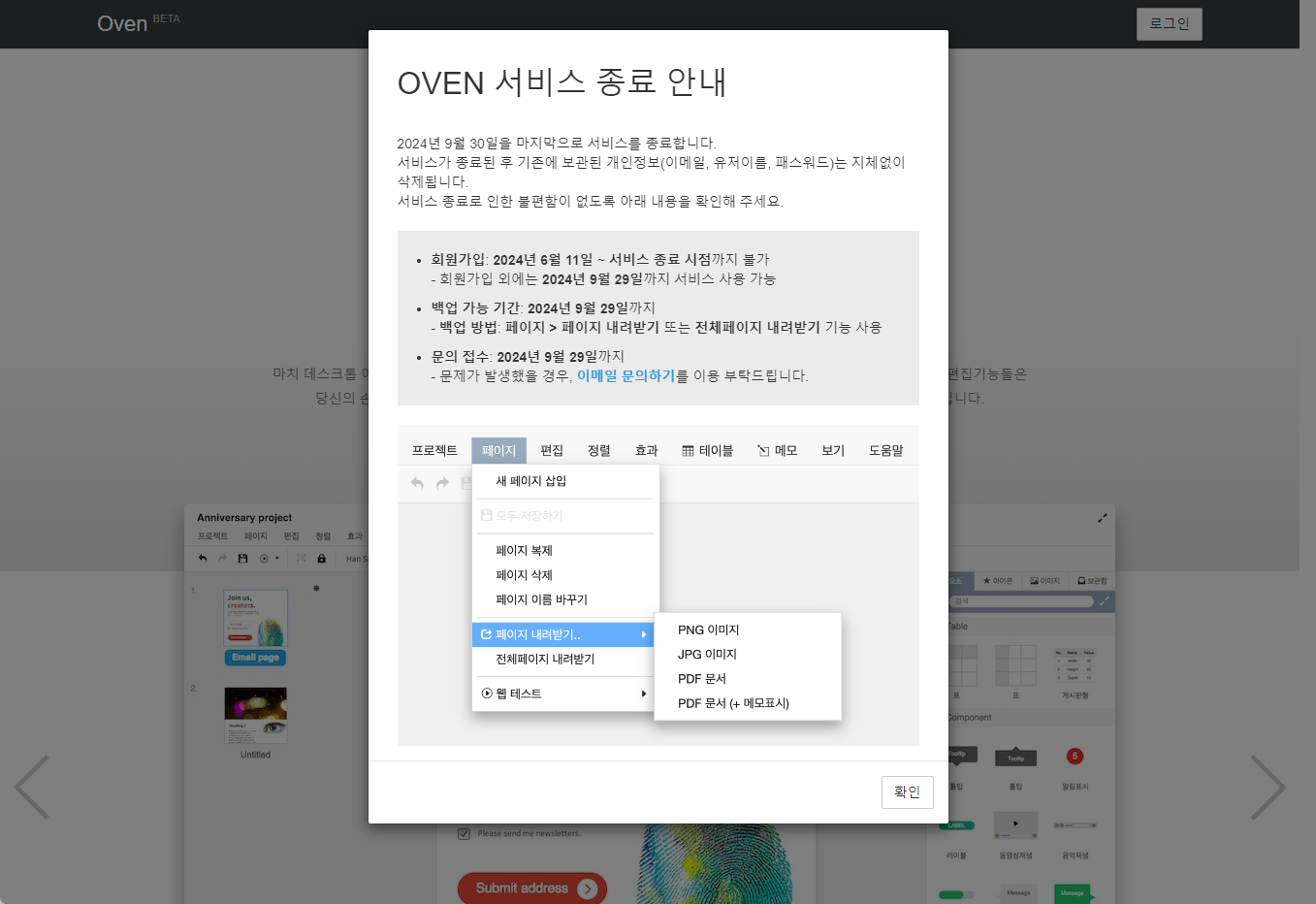Open 정렬 menu in the dialog's illustration

tap(599, 450)
